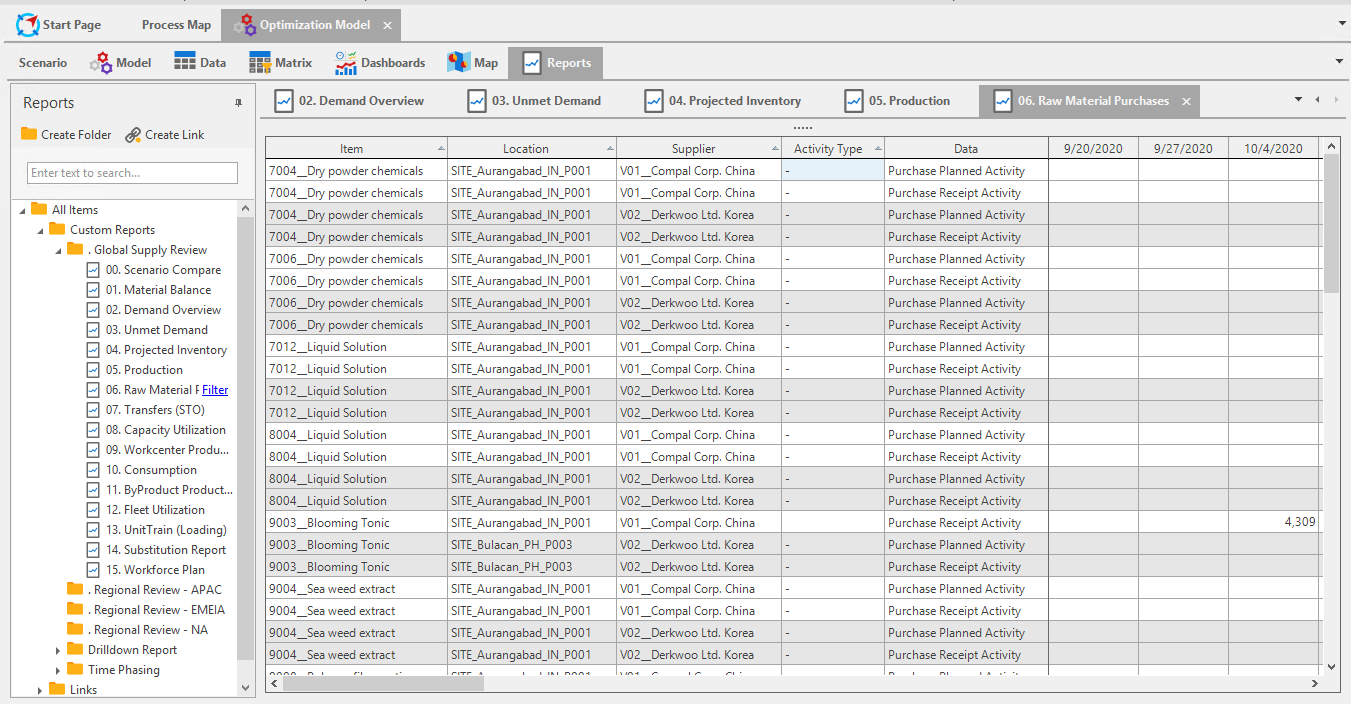This screenshot has height=704, width=1351.
Task: Click Create Folder button
Action: pyautogui.click(x=66, y=135)
